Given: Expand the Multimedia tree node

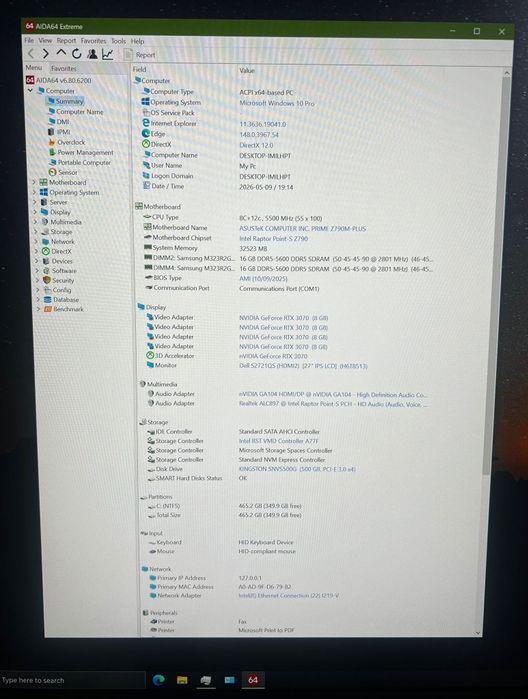Looking at the screenshot, I should [x=36, y=222].
